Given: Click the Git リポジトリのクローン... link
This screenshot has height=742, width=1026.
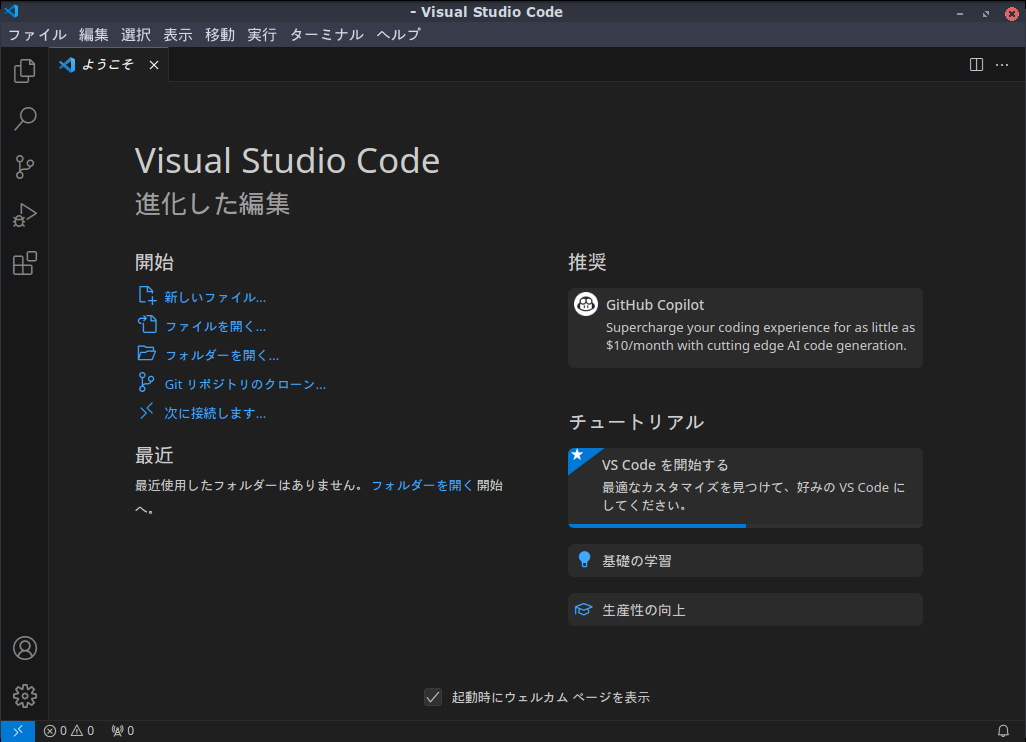Looking at the screenshot, I should [x=245, y=384].
